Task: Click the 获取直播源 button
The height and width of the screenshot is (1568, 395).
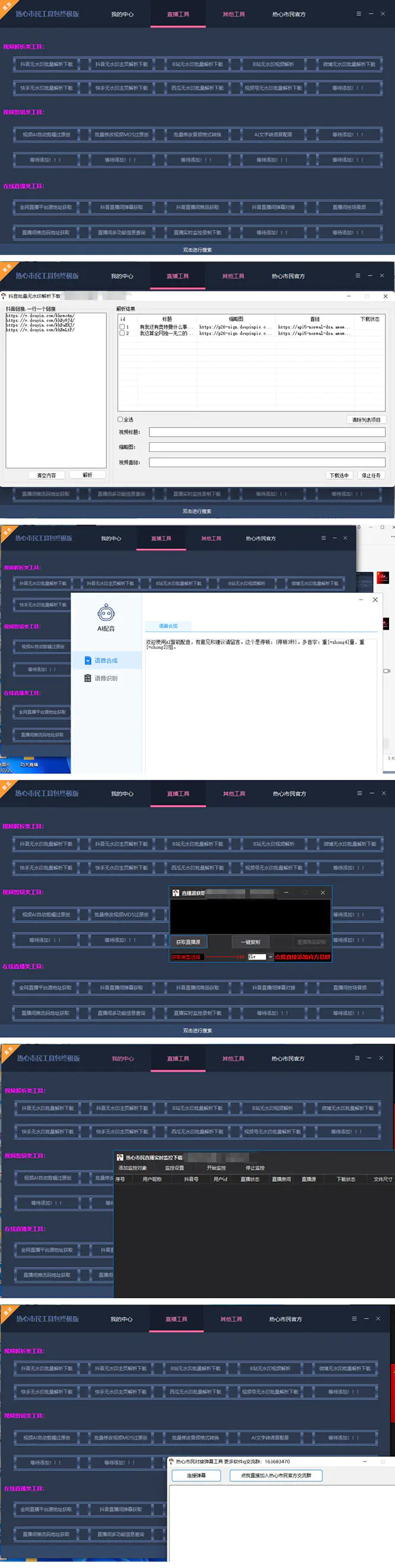Action: pyautogui.click(x=188, y=942)
